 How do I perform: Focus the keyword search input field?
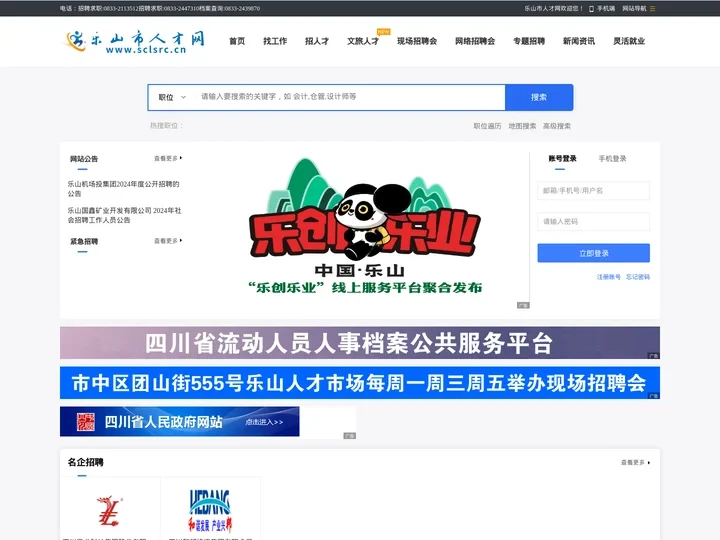point(350,97)
